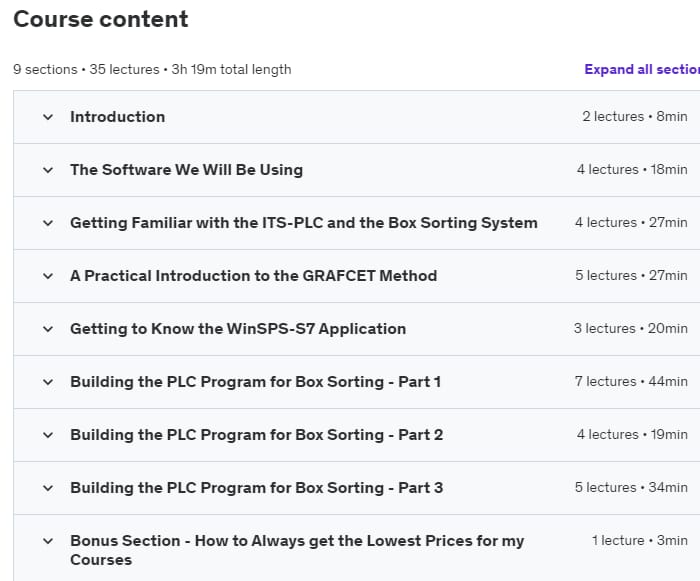Screen dimensions: 700x581
Task: Select Getting to Know the WinSPS-S7 Application
Action: (238, 329)
